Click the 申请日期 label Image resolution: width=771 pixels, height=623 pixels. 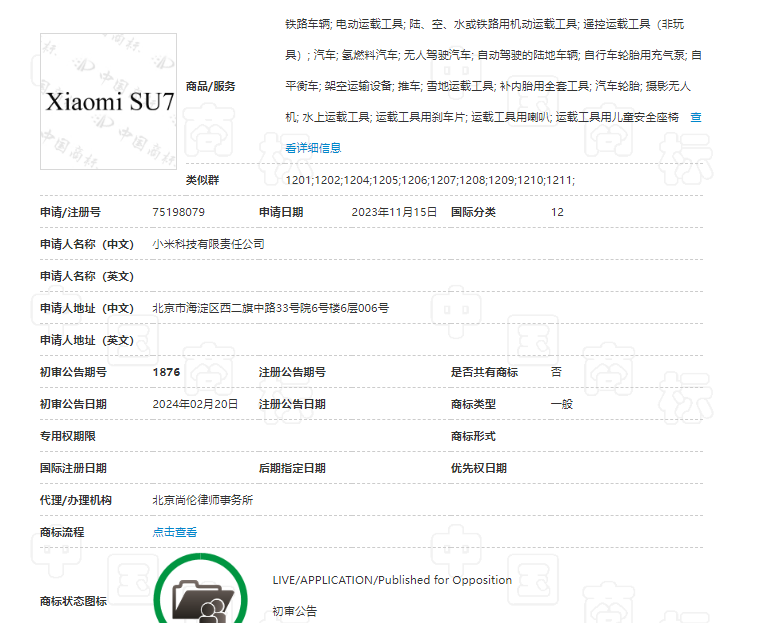tap(281, 212)
